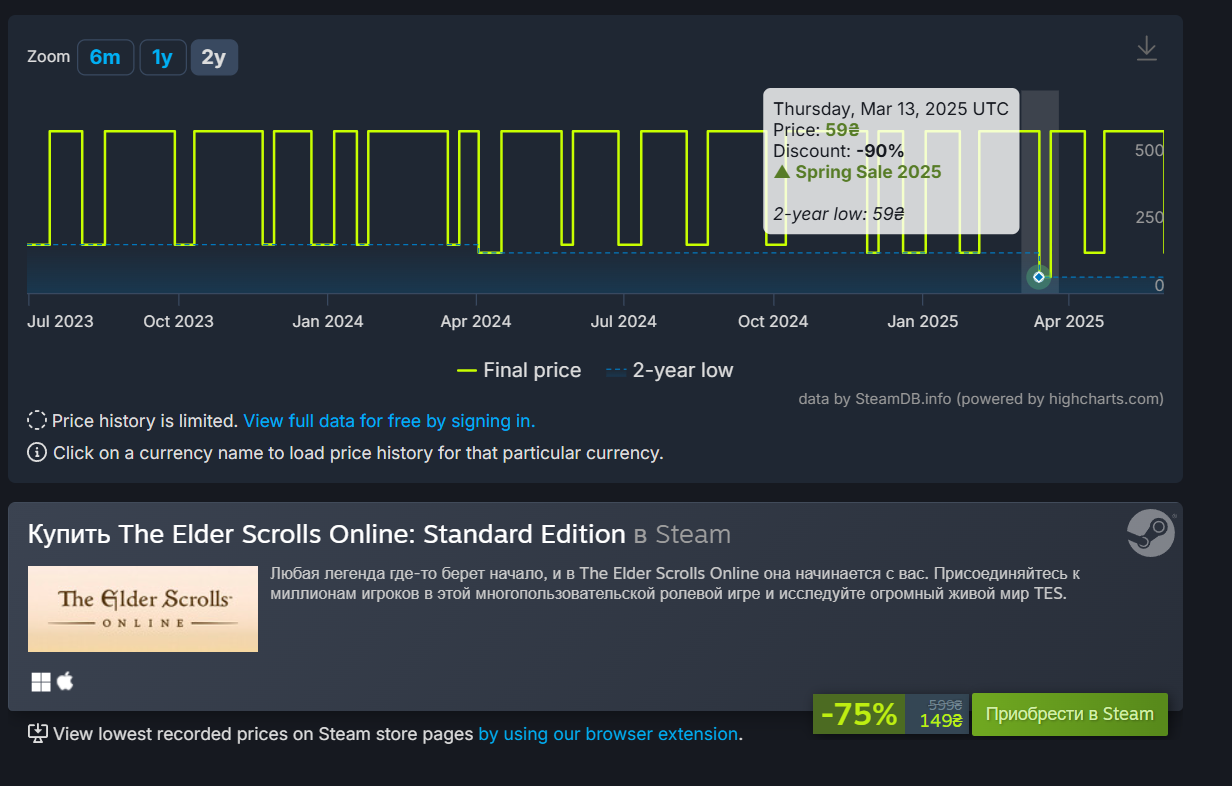Image resolution: width=1232 pixels, height=786 pixels.
Task: Click the highlighted Mar 13 2025 data point
Action: (x=1039, y=277)
